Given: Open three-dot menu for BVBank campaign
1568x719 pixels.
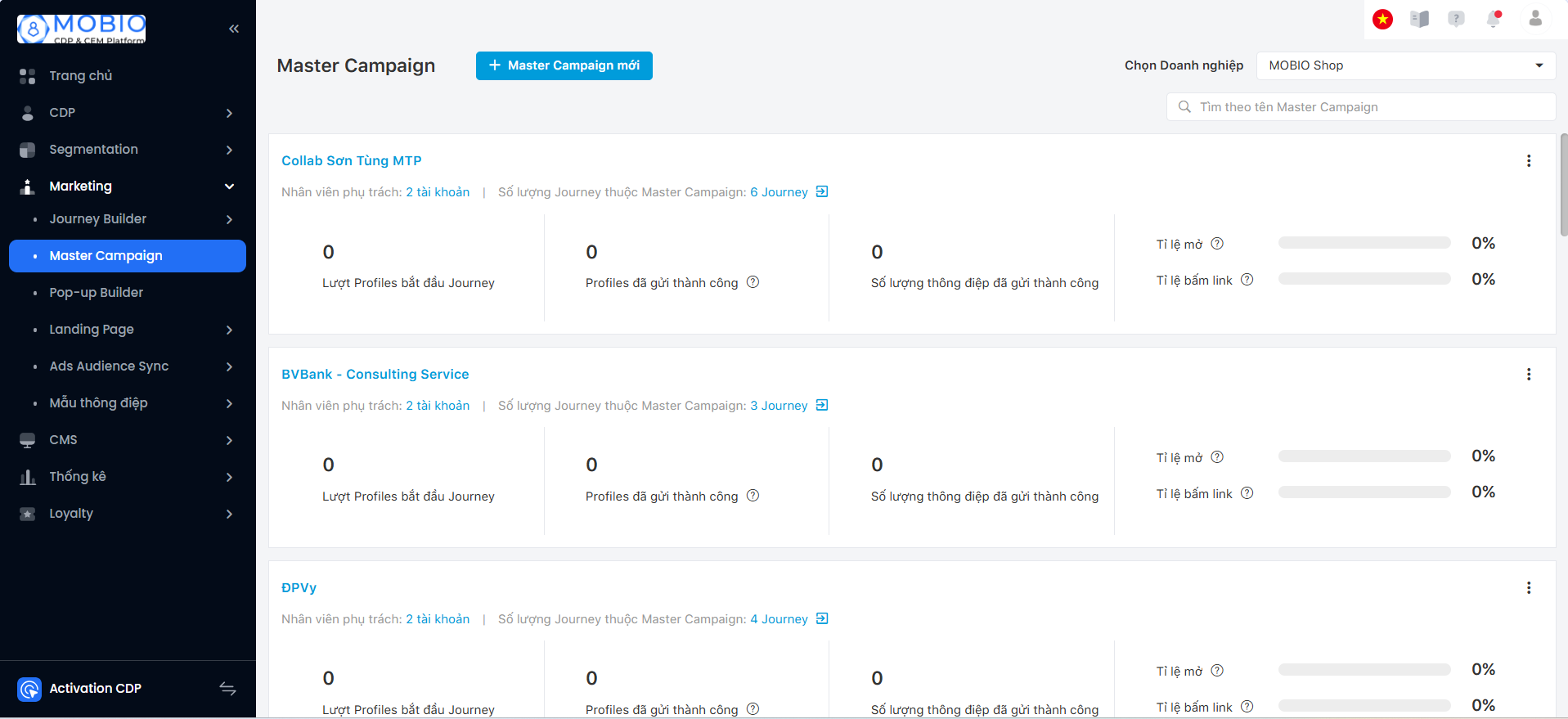Looking at the screenshot, I should pyautogui.click(x=1528, y=375).
